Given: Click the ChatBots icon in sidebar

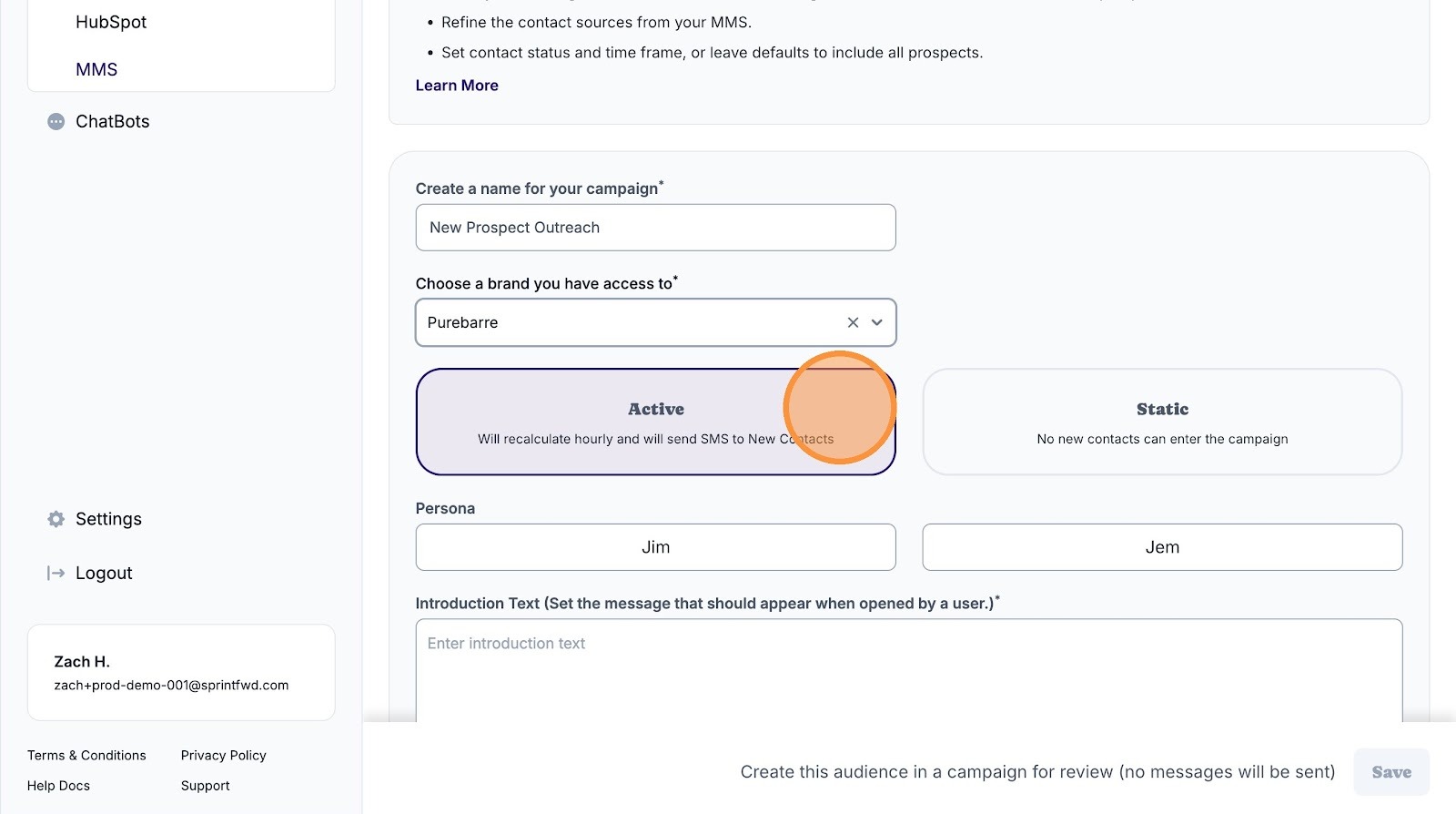Looking at the screenshot, I should point(56,122).
